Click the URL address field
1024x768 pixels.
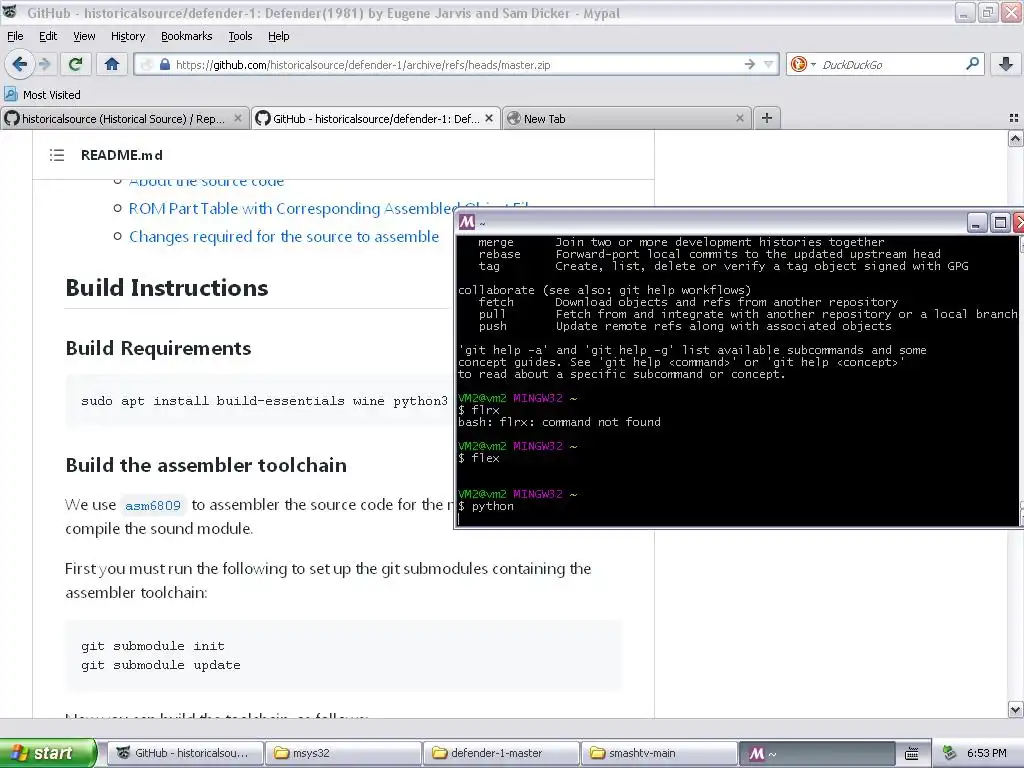pos(457,65)
